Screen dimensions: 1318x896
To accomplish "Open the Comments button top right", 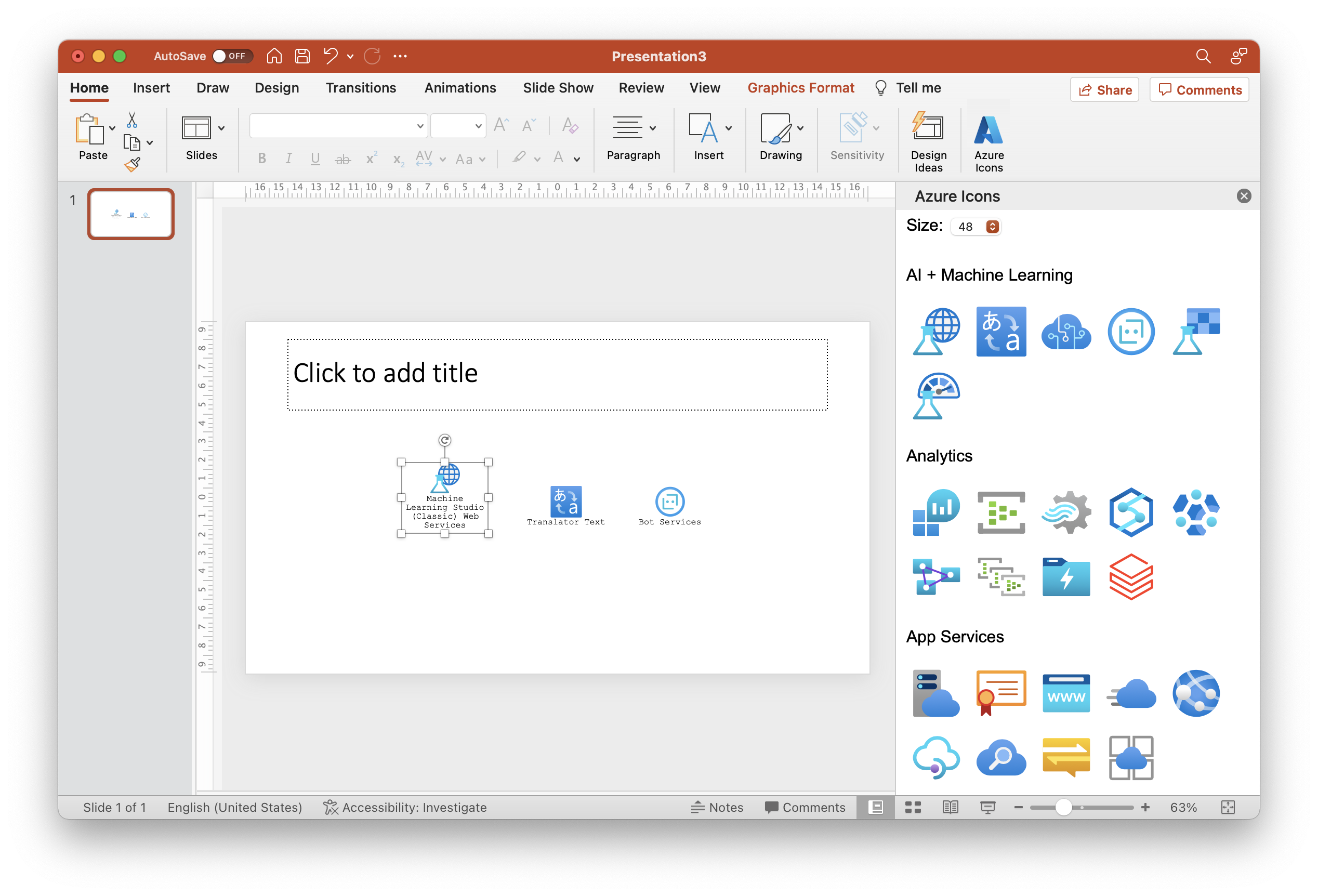I will [x=1199, y=89].
